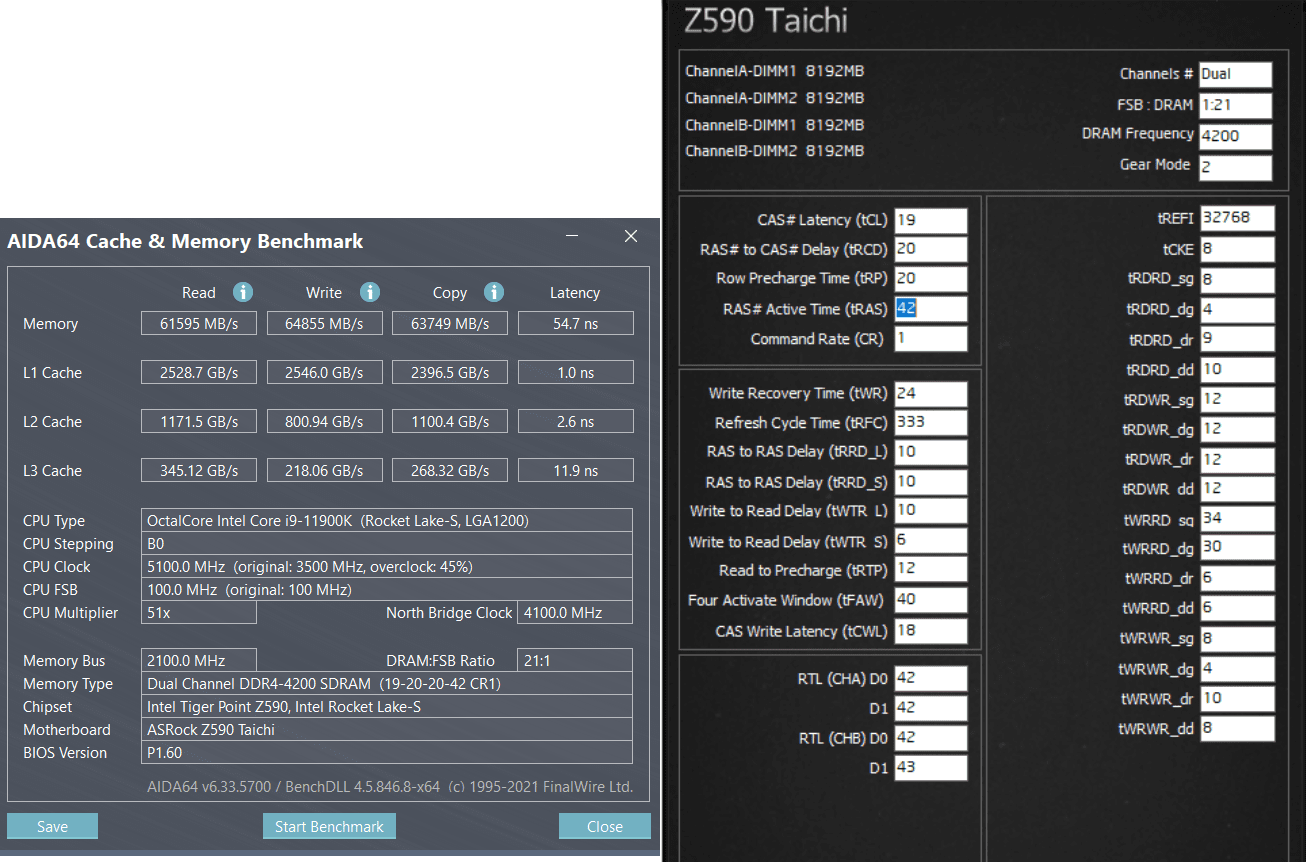This screenshot has width=1306, height=862.
Task: Click the tWRWR_dr field showing 10
Action: pyautogui.click(x=1238, y=698)
